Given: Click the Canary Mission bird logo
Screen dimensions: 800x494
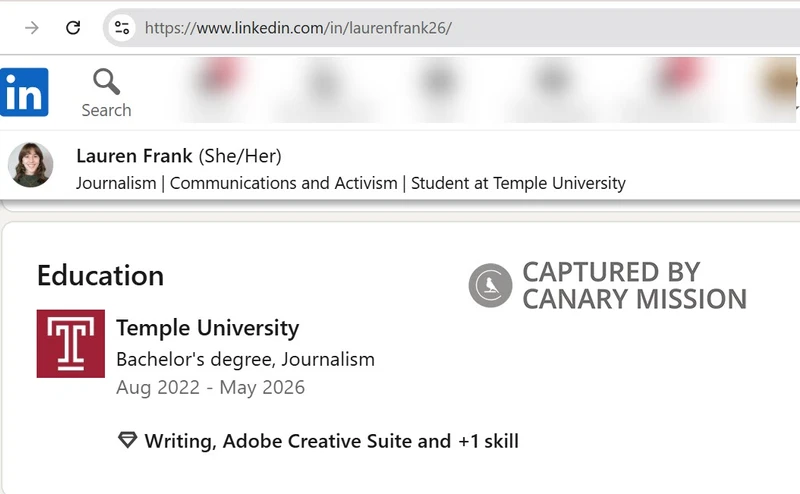Looking at the screenshot, I should coord(490,285).
